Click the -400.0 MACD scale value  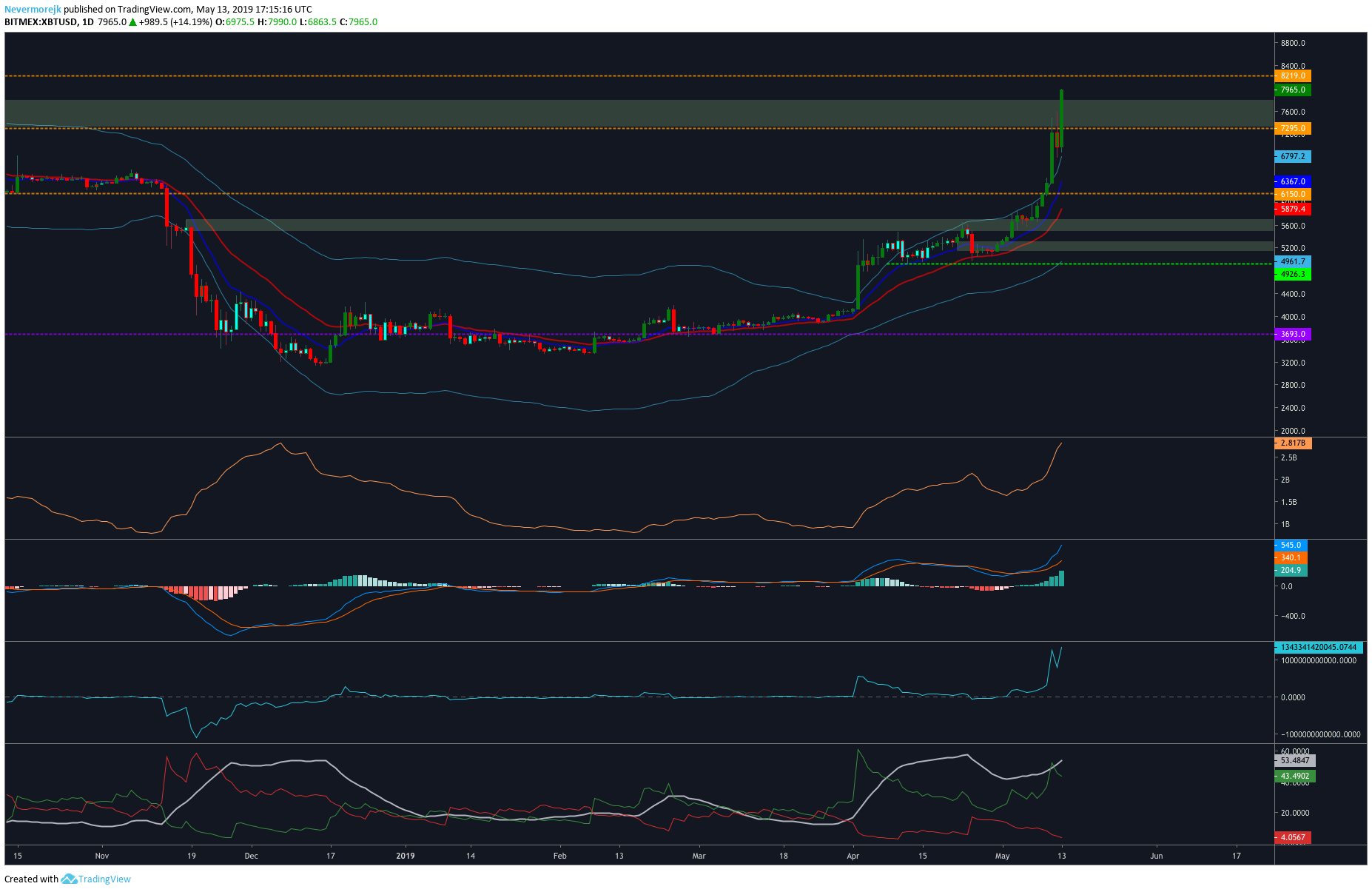(1294, 617)
